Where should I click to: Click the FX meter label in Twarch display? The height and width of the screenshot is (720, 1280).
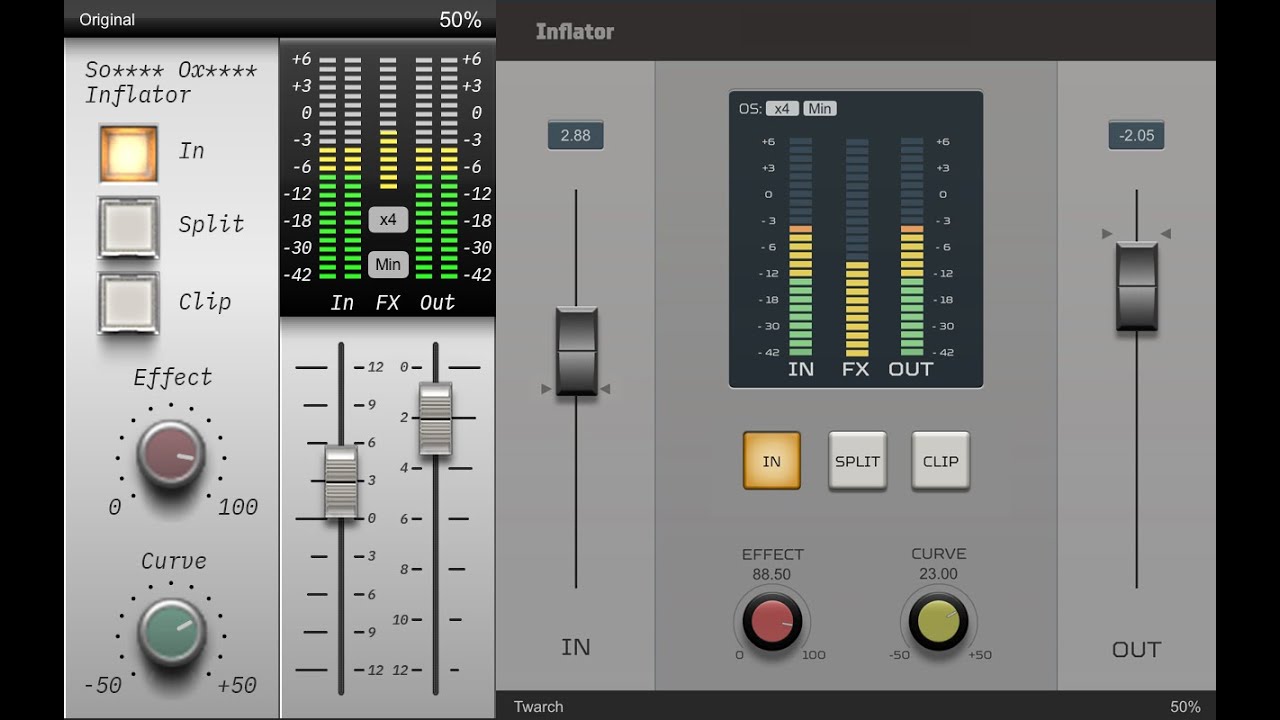[x=856, y=369]
